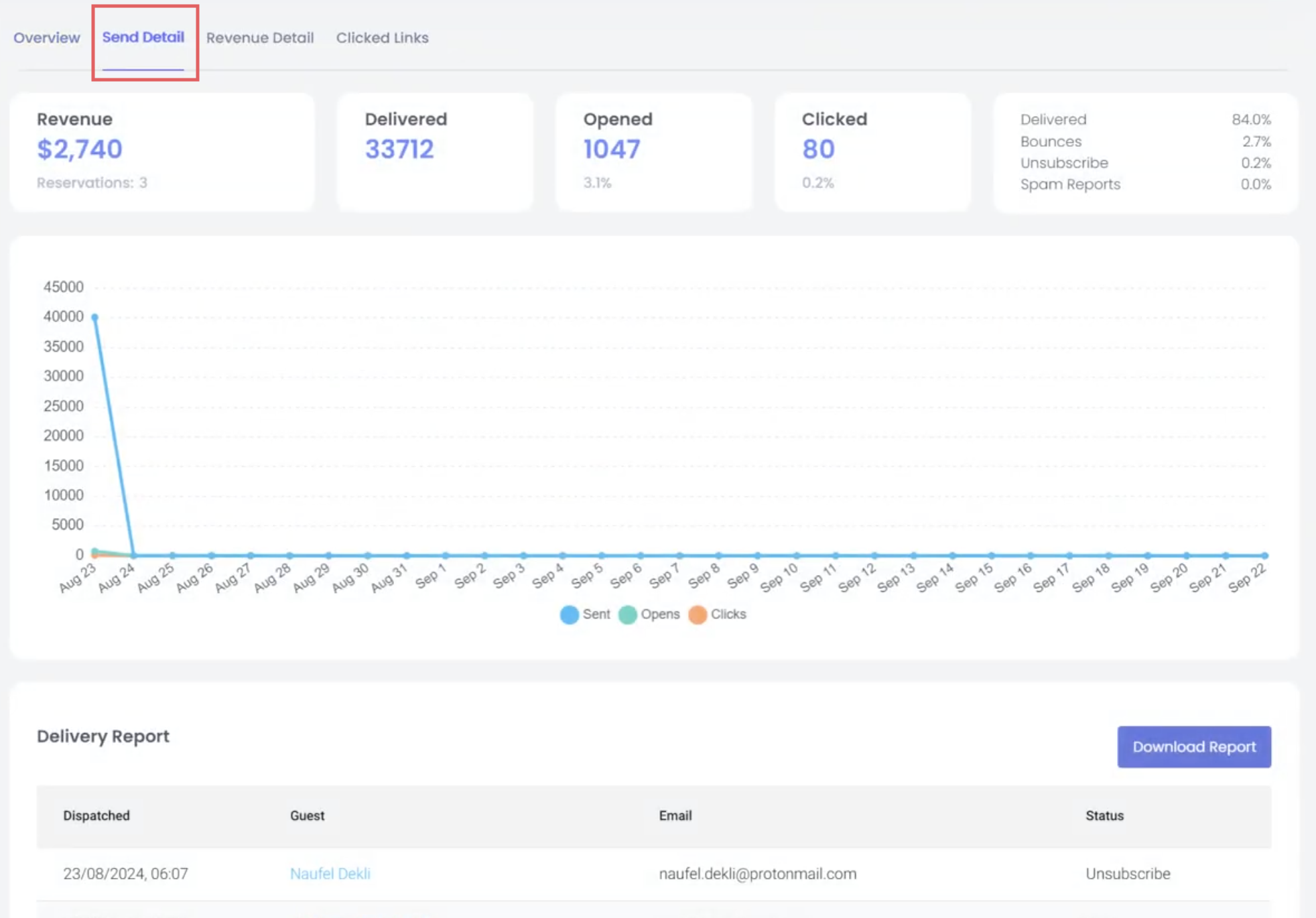The image size is (1316, 918).
Task: Click the naufel.dekli@protonmail.com email cell
Action: [757, 873]
